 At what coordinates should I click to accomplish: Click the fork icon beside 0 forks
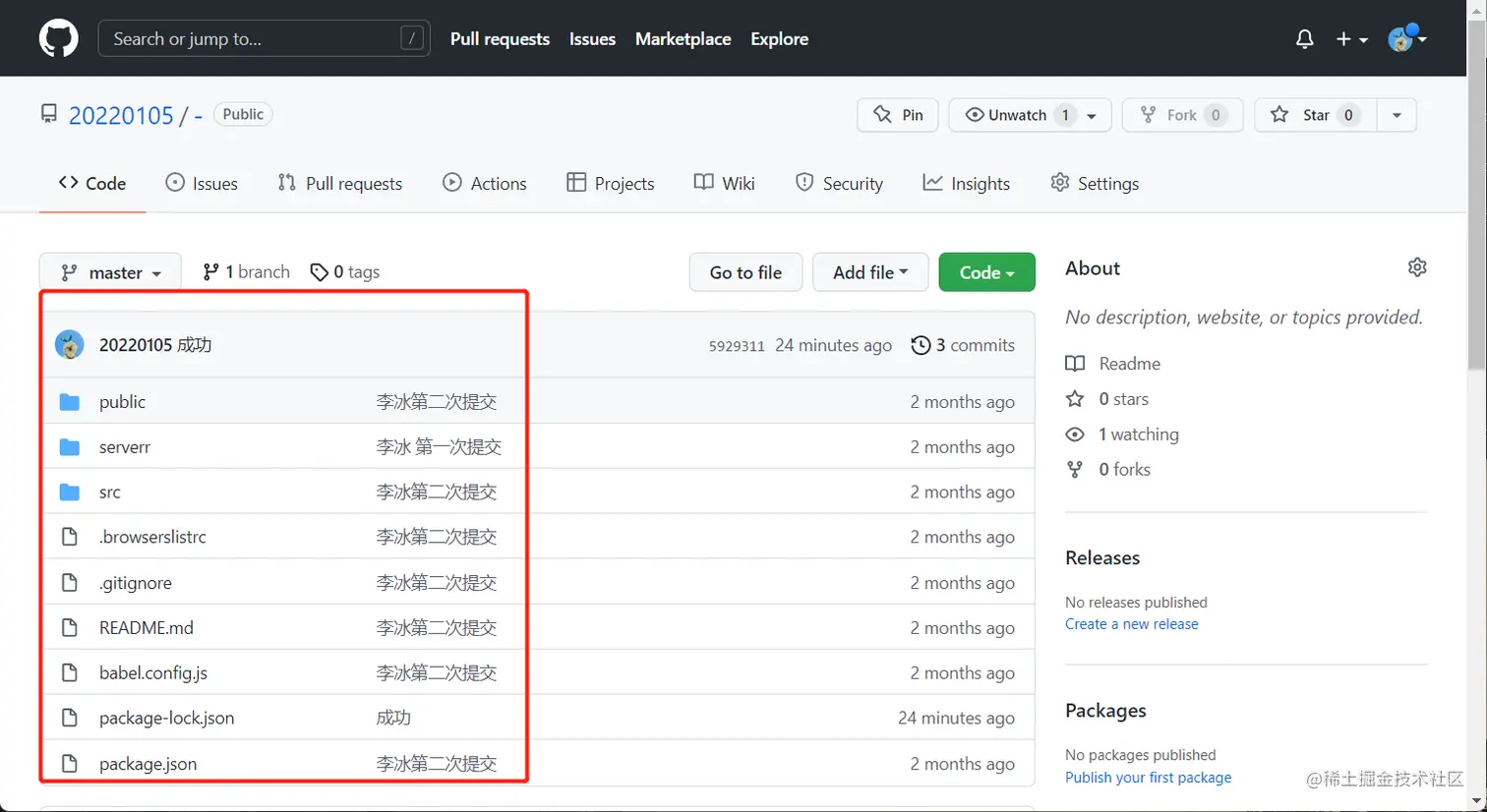click(x=1075, y=470)
